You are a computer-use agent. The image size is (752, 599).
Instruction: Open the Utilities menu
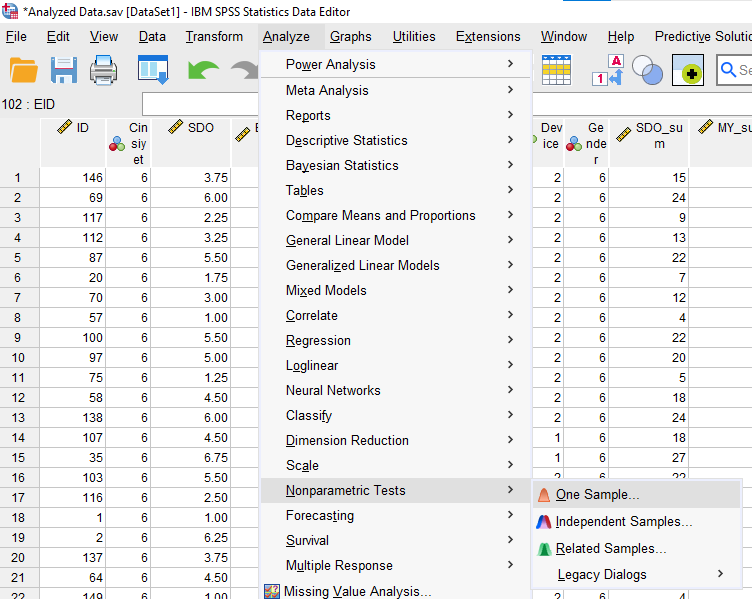coord(414,36)
